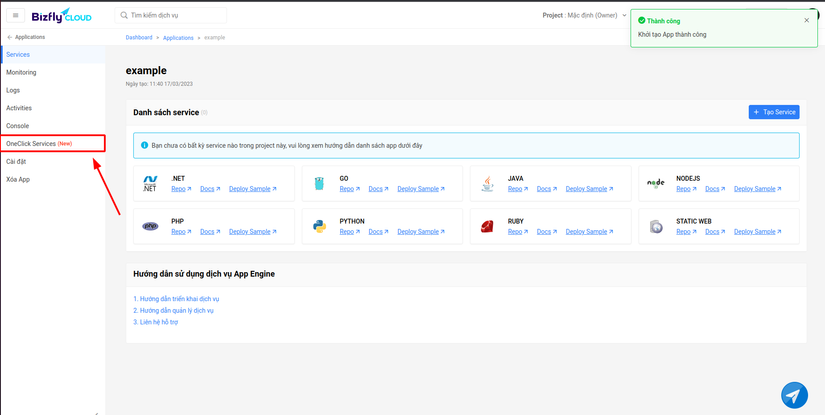Click the Bizfly Cloud logo

[62, 16]
